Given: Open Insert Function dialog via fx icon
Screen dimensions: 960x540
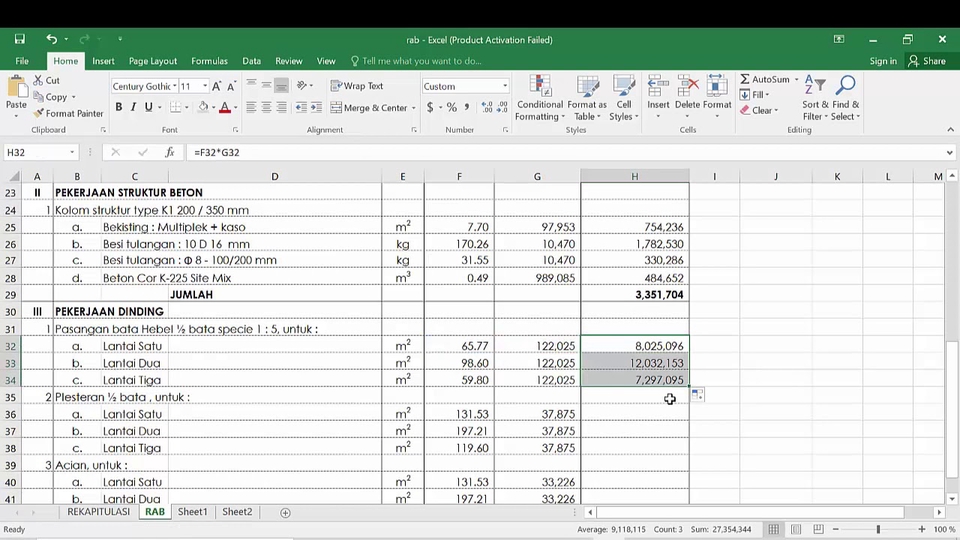Looking at the screenshot, I should [170, 152].
